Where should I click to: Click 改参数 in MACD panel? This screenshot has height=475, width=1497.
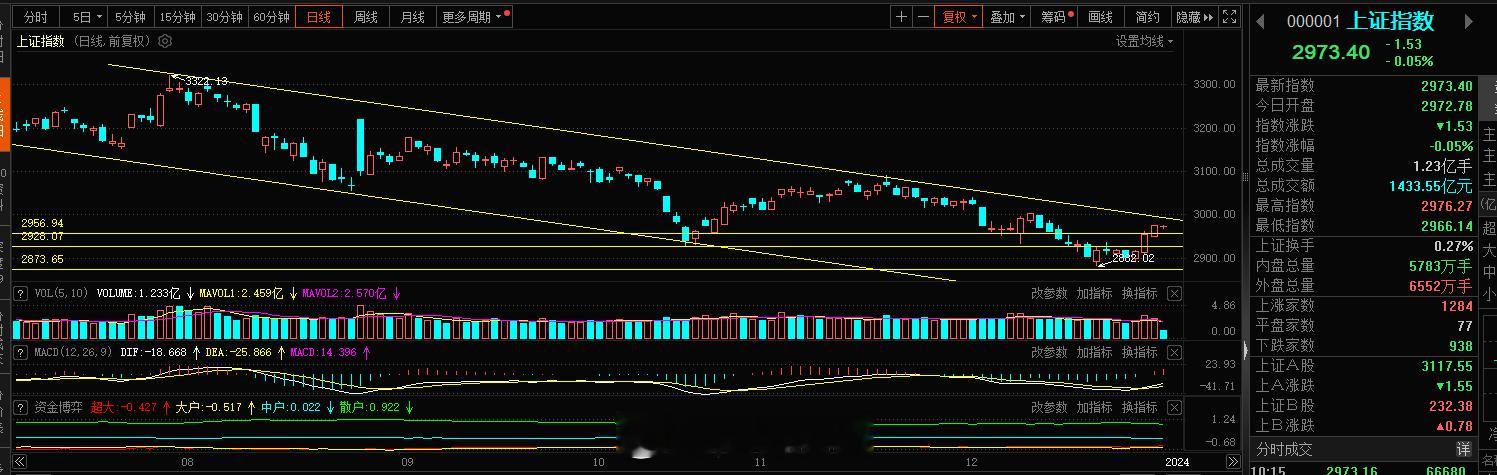tap(1050, 352)
